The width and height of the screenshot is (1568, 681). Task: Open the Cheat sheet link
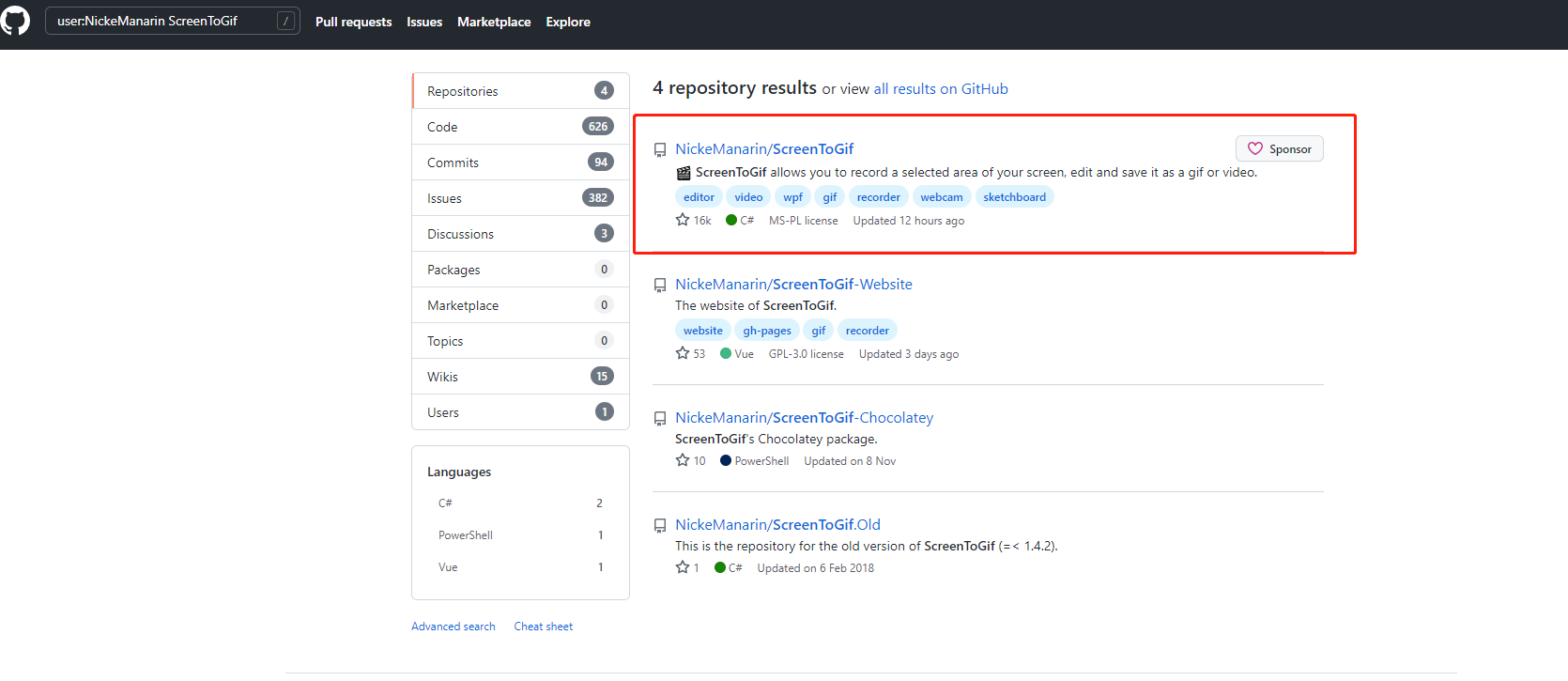pos(544,627)
